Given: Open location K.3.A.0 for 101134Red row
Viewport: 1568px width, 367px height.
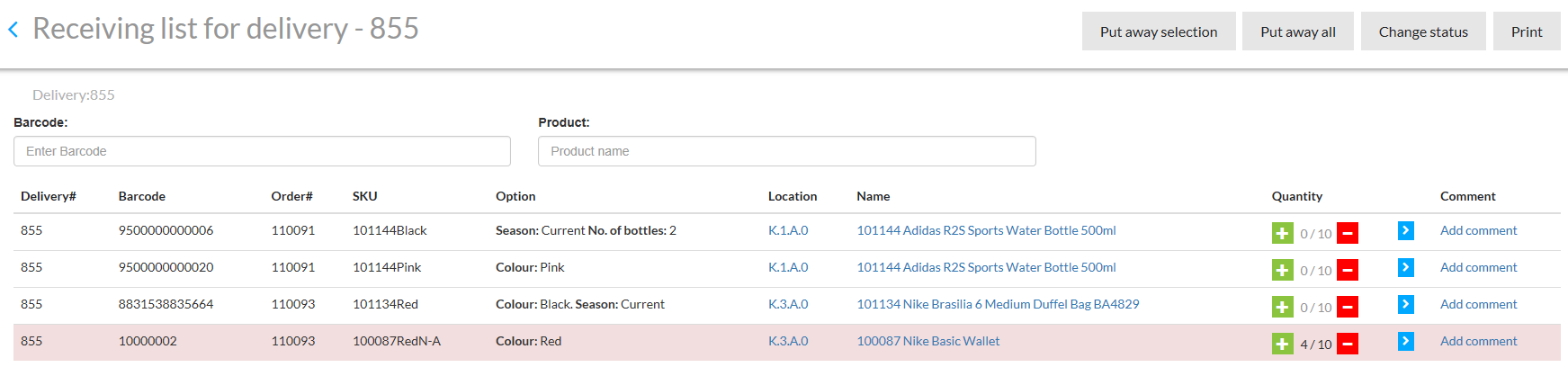Looking at the screenshot, I should [788, 304].
